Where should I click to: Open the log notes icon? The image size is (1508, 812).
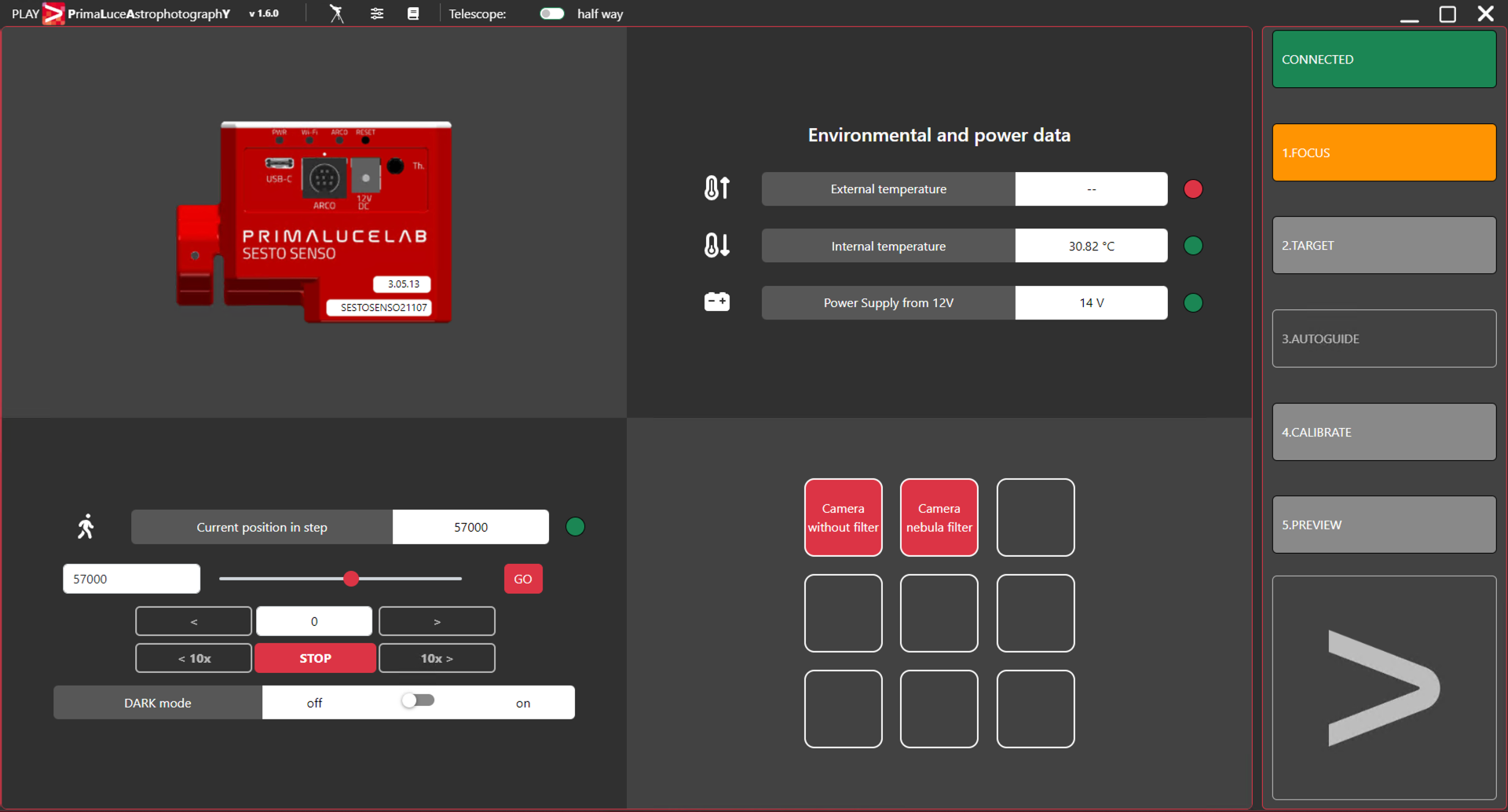[413, 13]
